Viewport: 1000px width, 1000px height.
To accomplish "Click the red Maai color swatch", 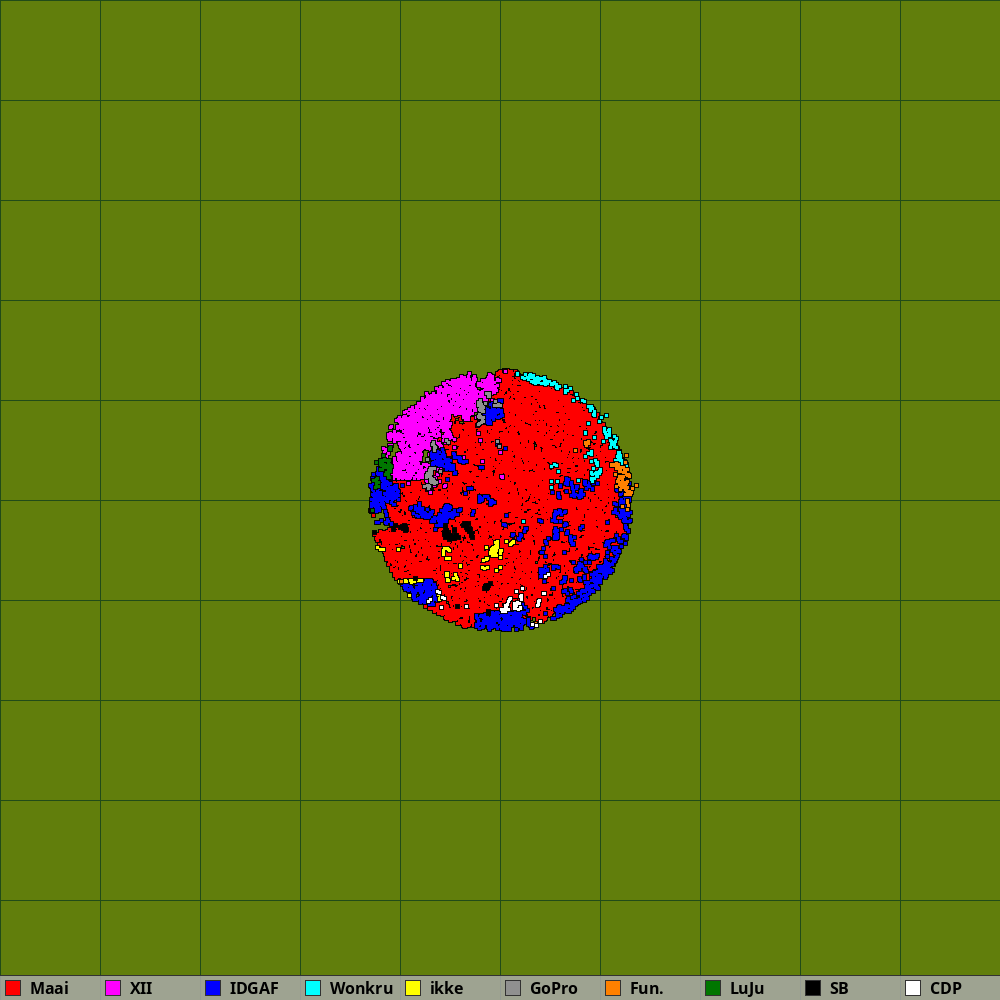I will [13, 988].
